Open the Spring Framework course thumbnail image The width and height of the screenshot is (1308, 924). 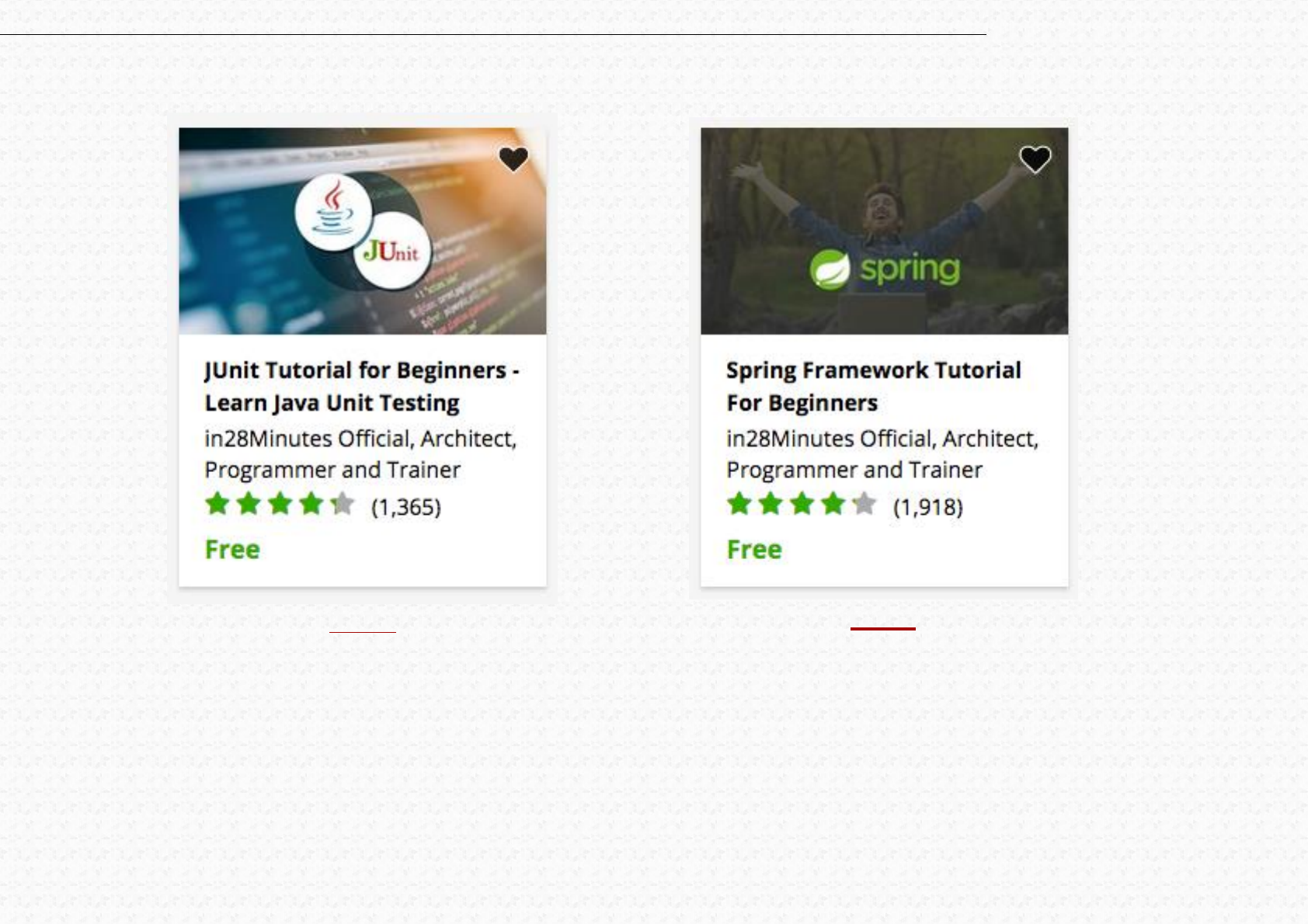tap(885, 231)
